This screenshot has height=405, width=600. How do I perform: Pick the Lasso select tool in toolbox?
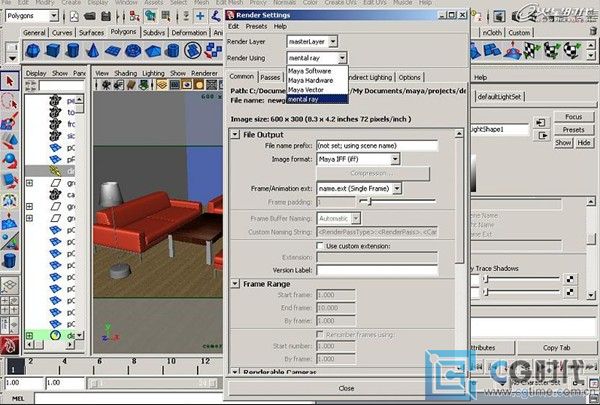click(x=10, y=101)
